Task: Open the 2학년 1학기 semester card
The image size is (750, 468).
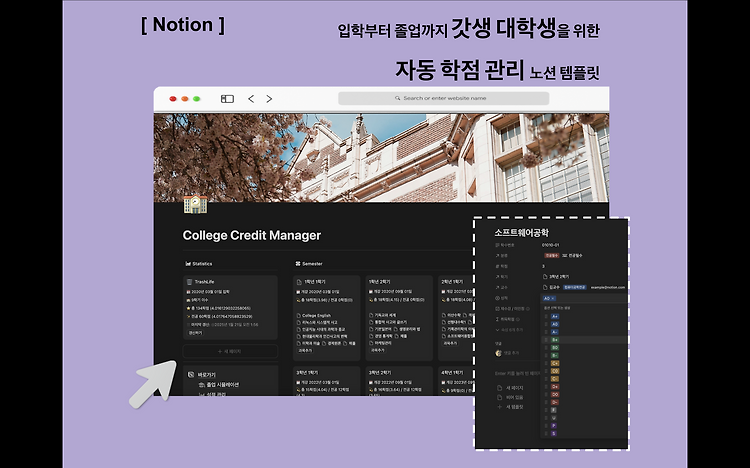Action: pos(455,318)
